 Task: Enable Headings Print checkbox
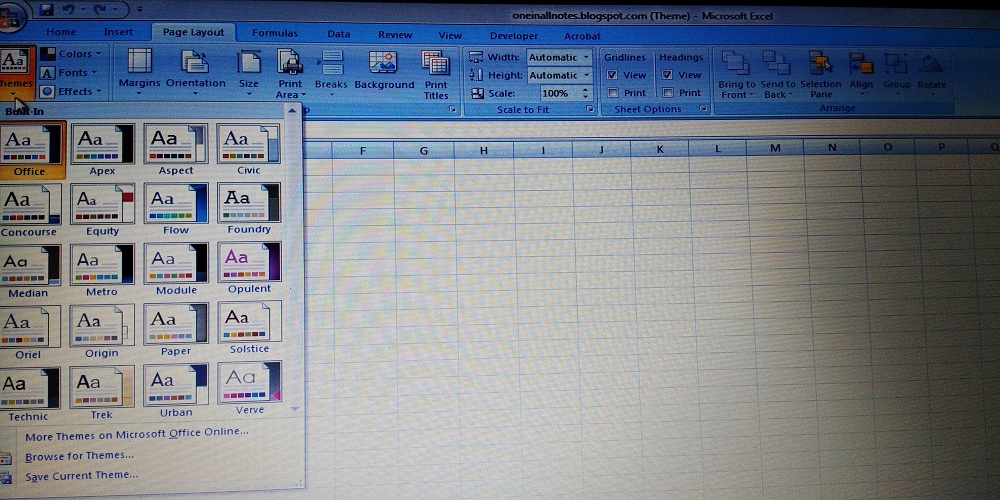[x=668, y=92]
